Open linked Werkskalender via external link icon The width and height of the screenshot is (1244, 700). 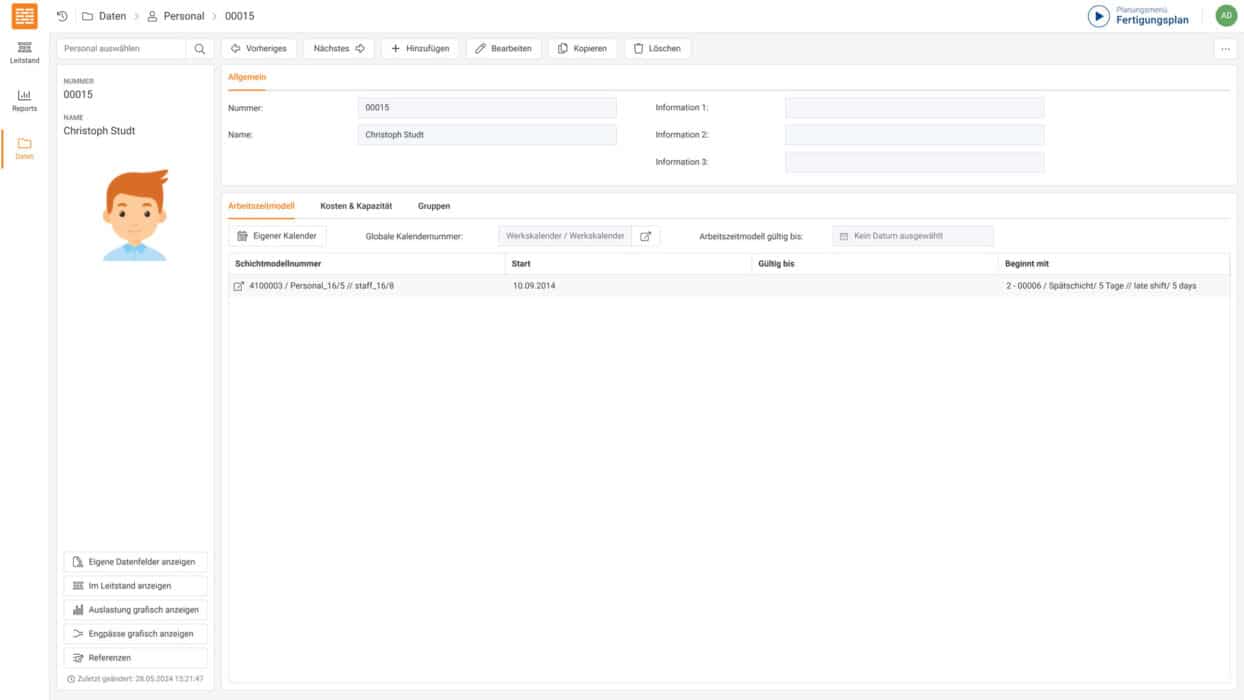click(x=646, y=236)
